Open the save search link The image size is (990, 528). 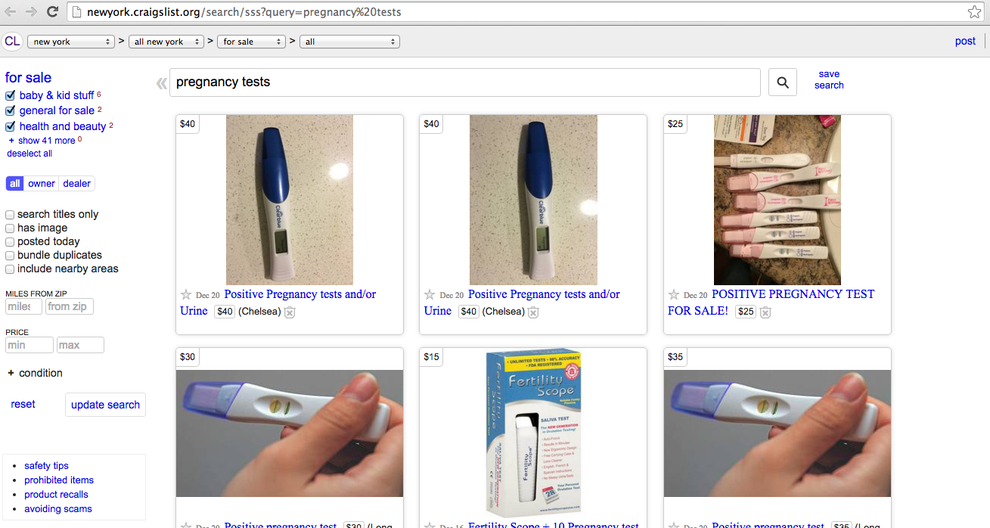pyautogui.click(x=829, y=80)
